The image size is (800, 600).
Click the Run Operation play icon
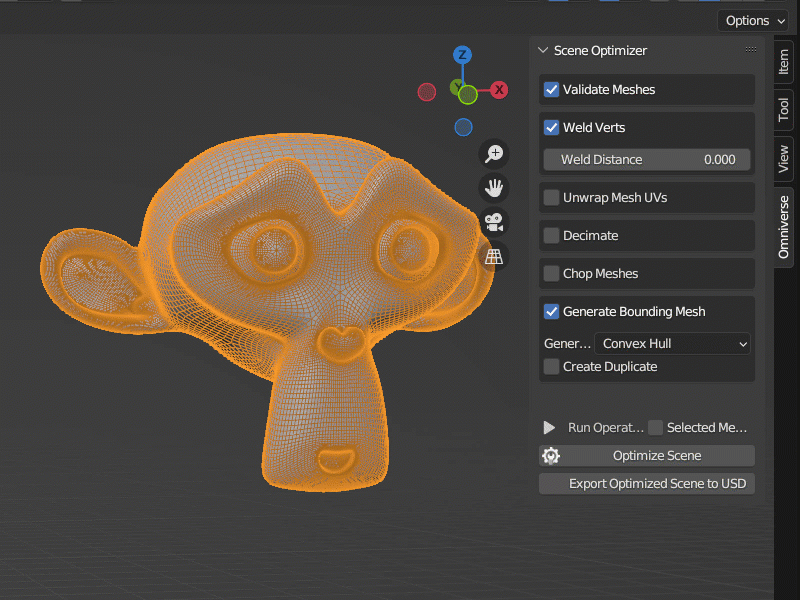549,427
